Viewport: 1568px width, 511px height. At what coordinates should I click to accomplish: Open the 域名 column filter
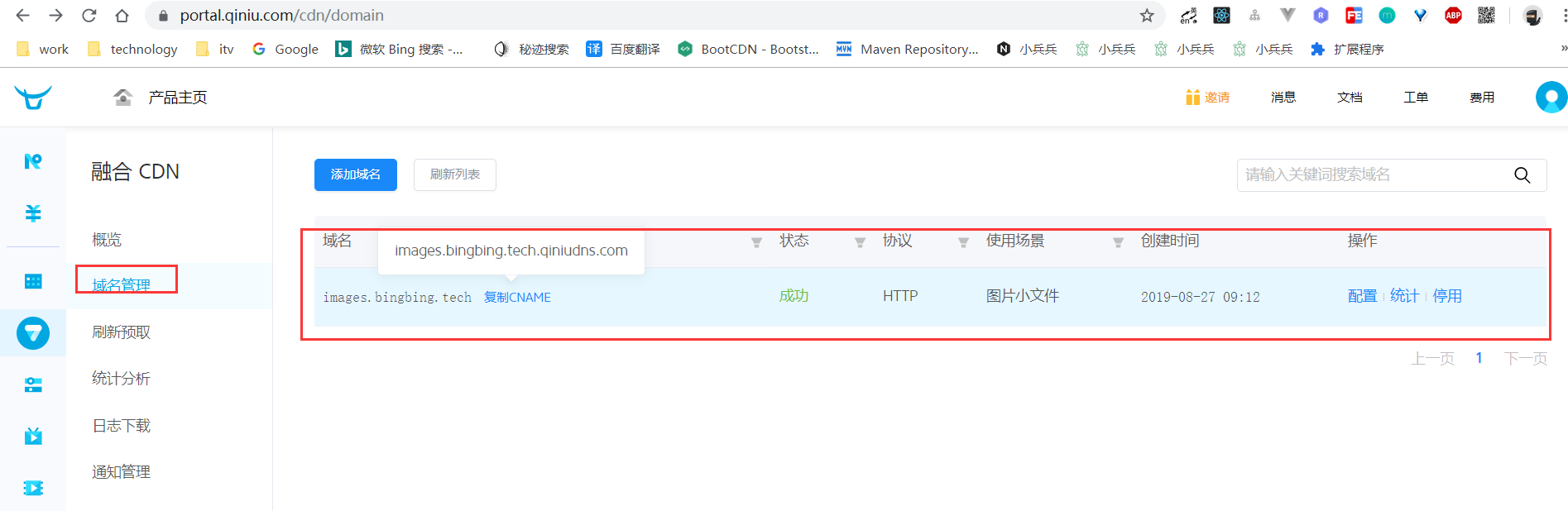click(x=756, y=242)
